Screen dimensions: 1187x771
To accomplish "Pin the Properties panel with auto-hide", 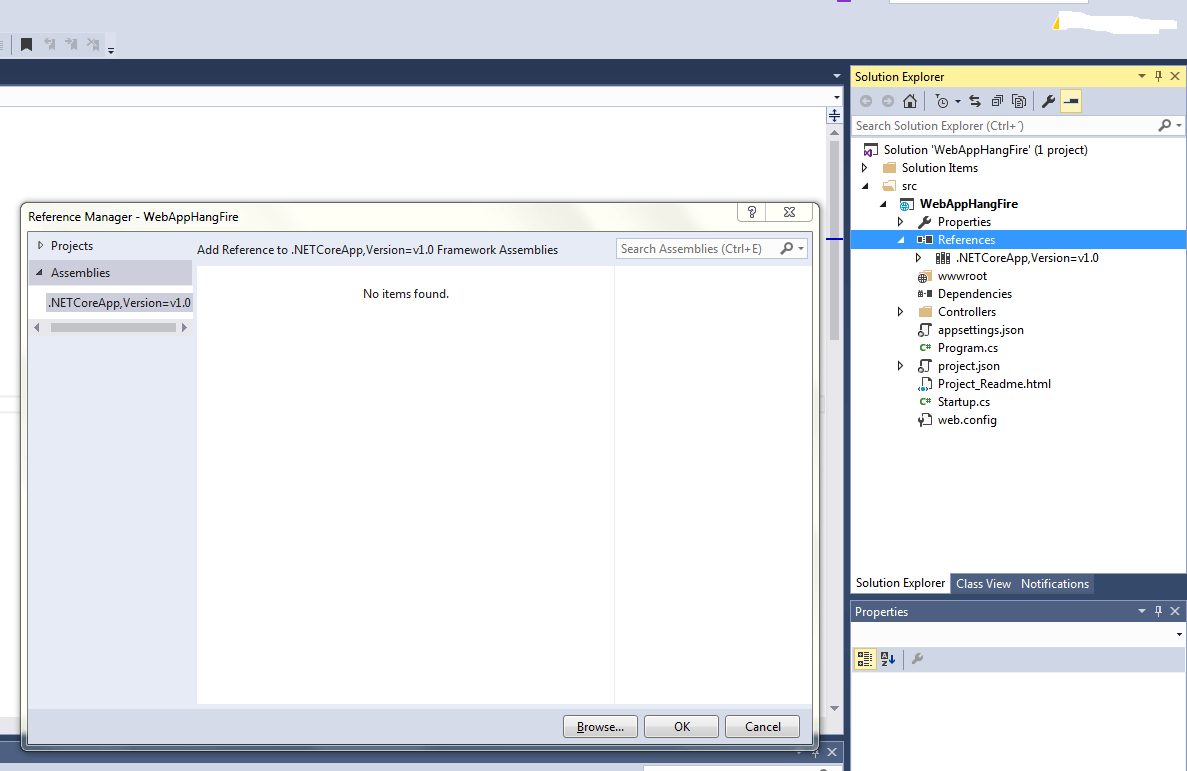I will pos(1158,611).
